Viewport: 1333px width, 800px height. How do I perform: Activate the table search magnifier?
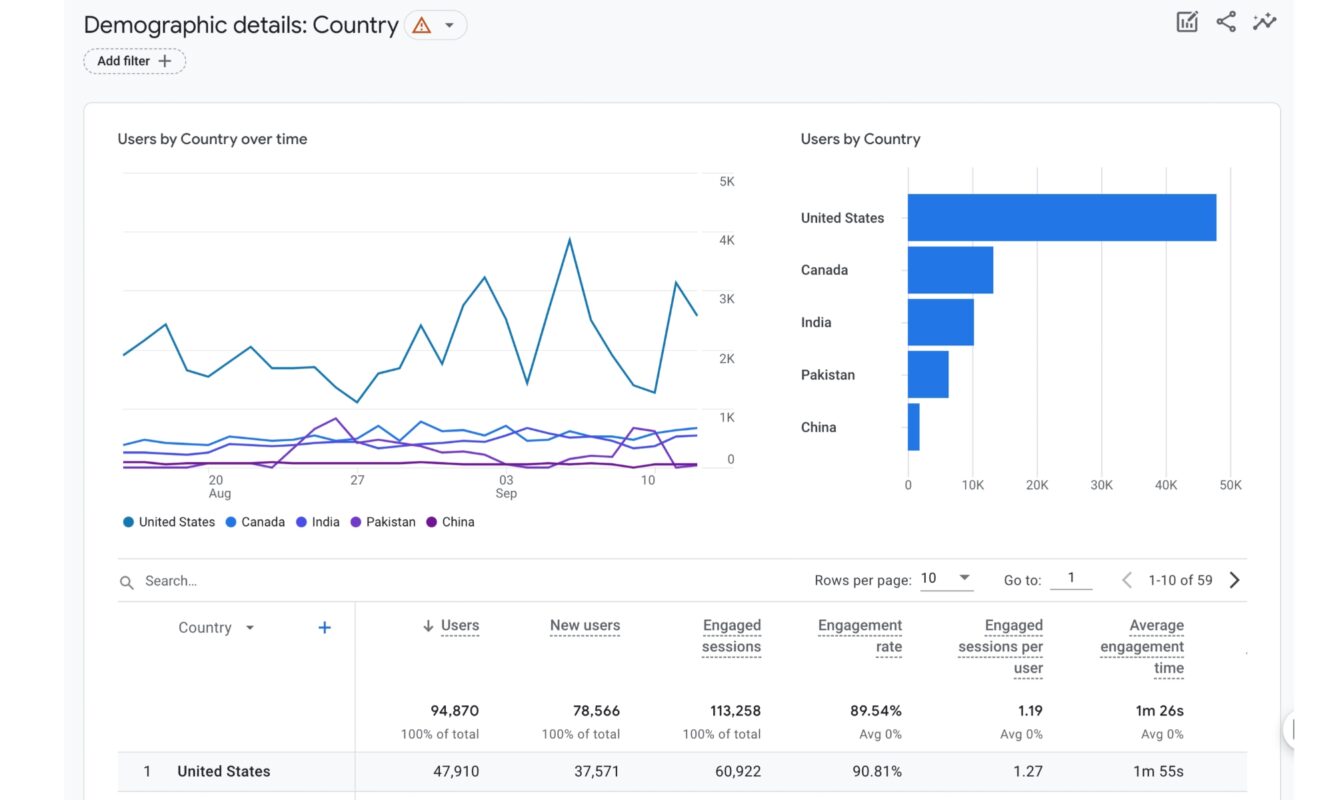point(125,581)
